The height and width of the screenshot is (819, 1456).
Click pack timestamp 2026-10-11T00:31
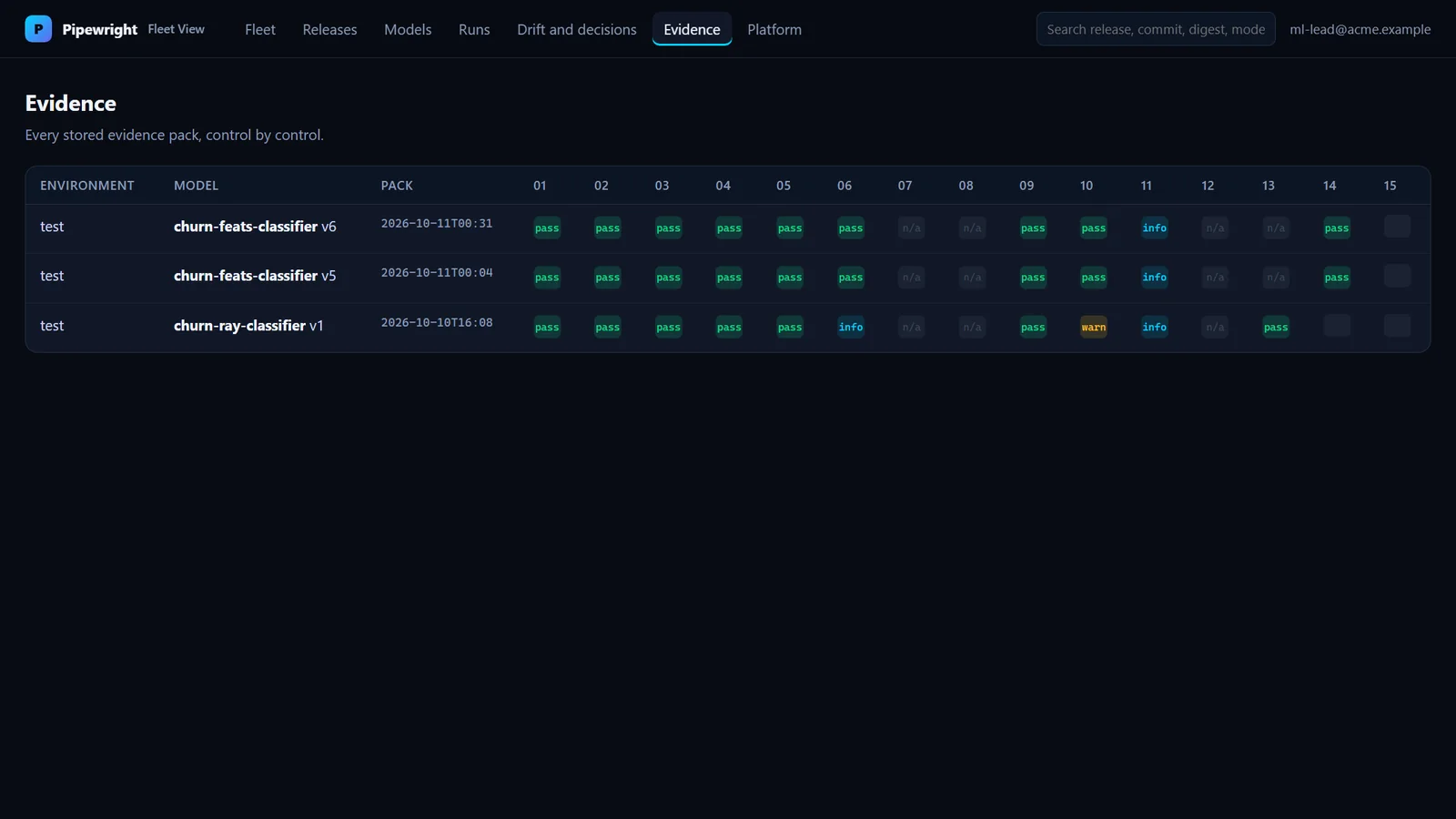click(x=437, y=223)
